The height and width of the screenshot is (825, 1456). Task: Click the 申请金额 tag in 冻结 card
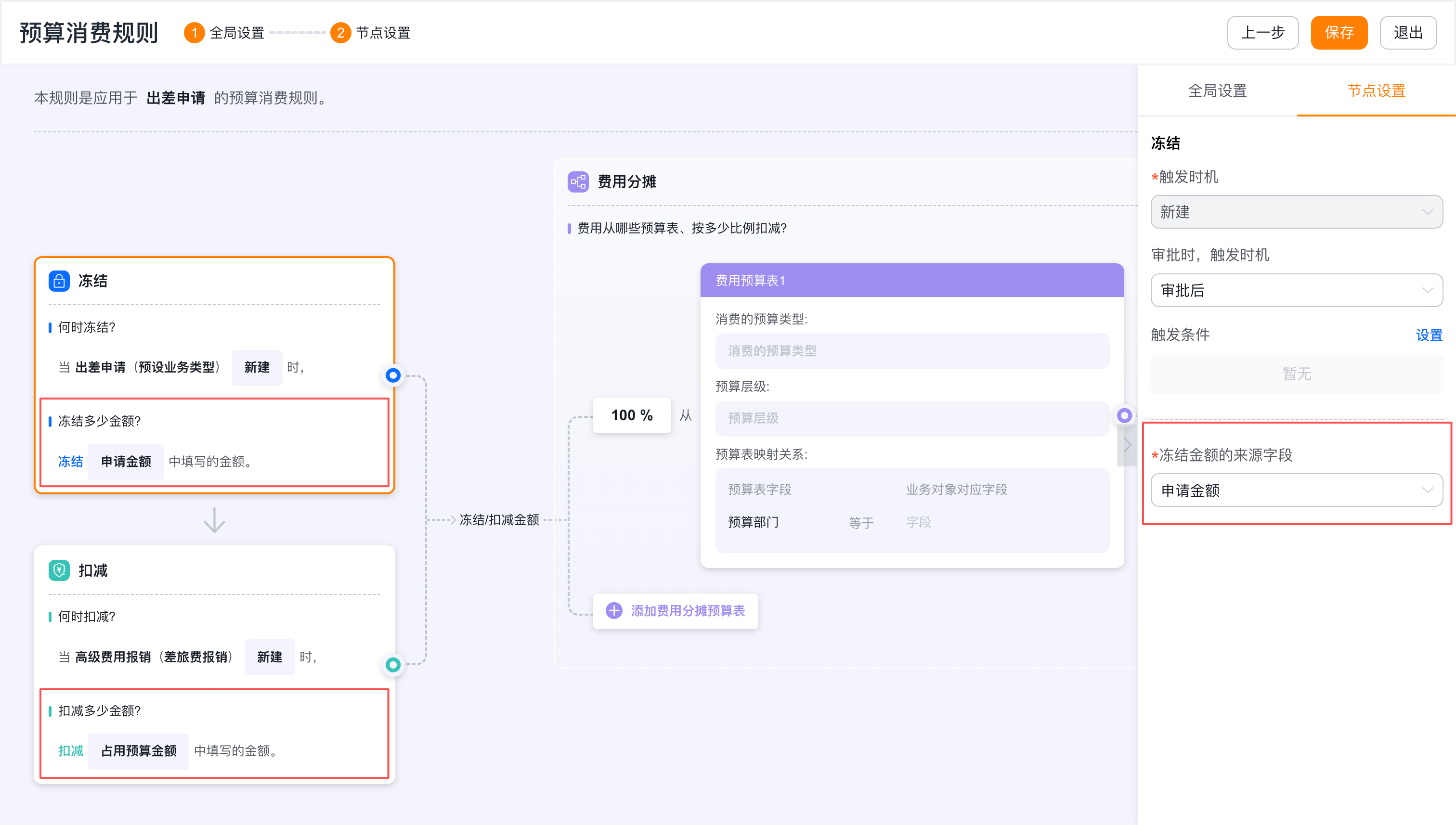pos(126,461)
